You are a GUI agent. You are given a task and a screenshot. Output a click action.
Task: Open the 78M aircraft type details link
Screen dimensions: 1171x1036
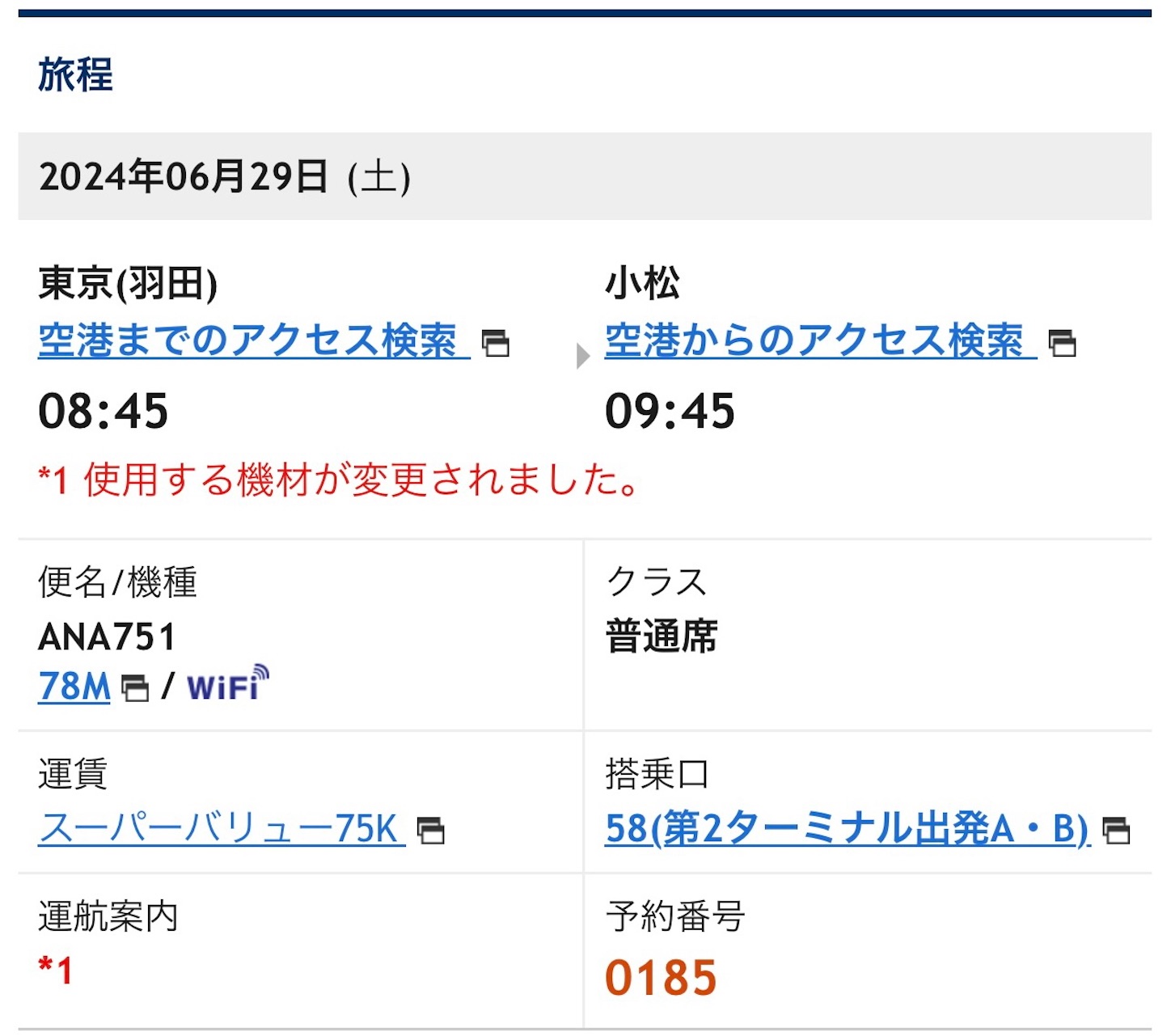pyautogui.click(x=73, y=687)
